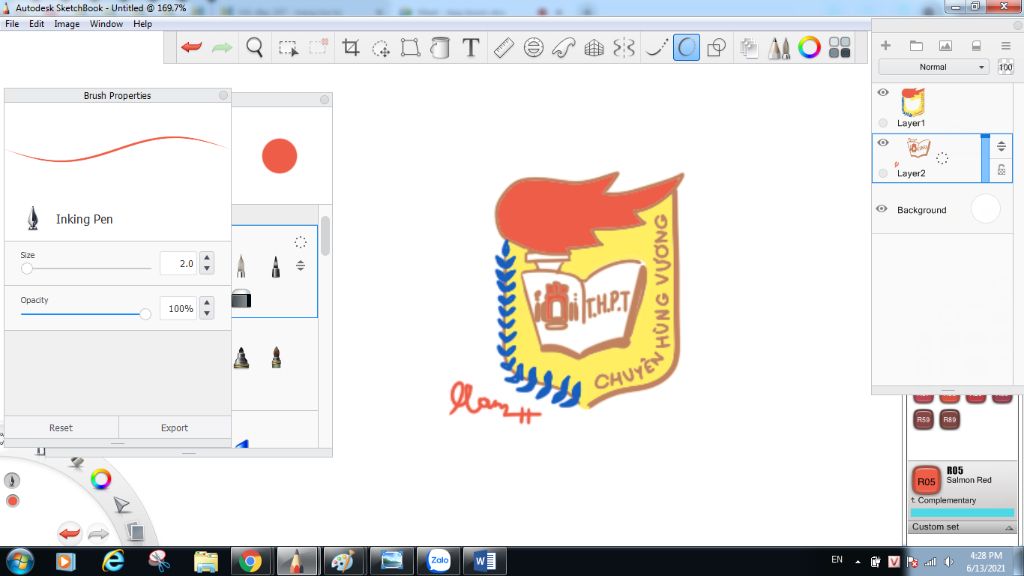The image size is (1024, 576).
Task: Decrease Opacity with down arrow
Action: pyautogui.click(x=207, y=313)
